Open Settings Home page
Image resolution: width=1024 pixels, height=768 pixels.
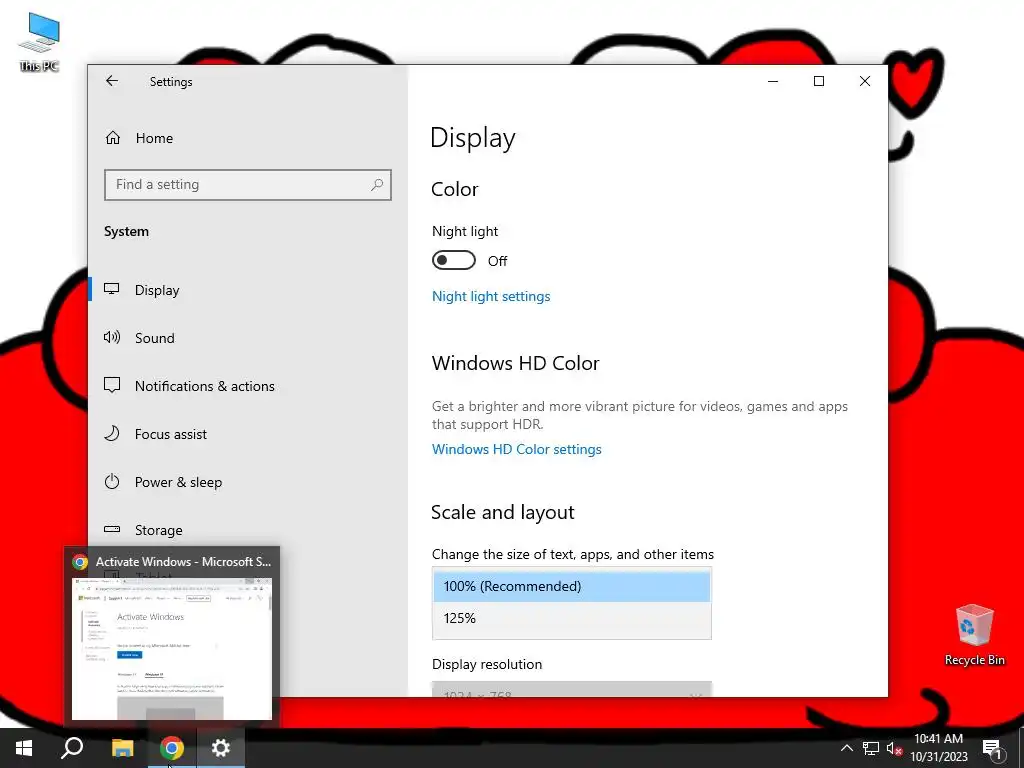[154, 138]
